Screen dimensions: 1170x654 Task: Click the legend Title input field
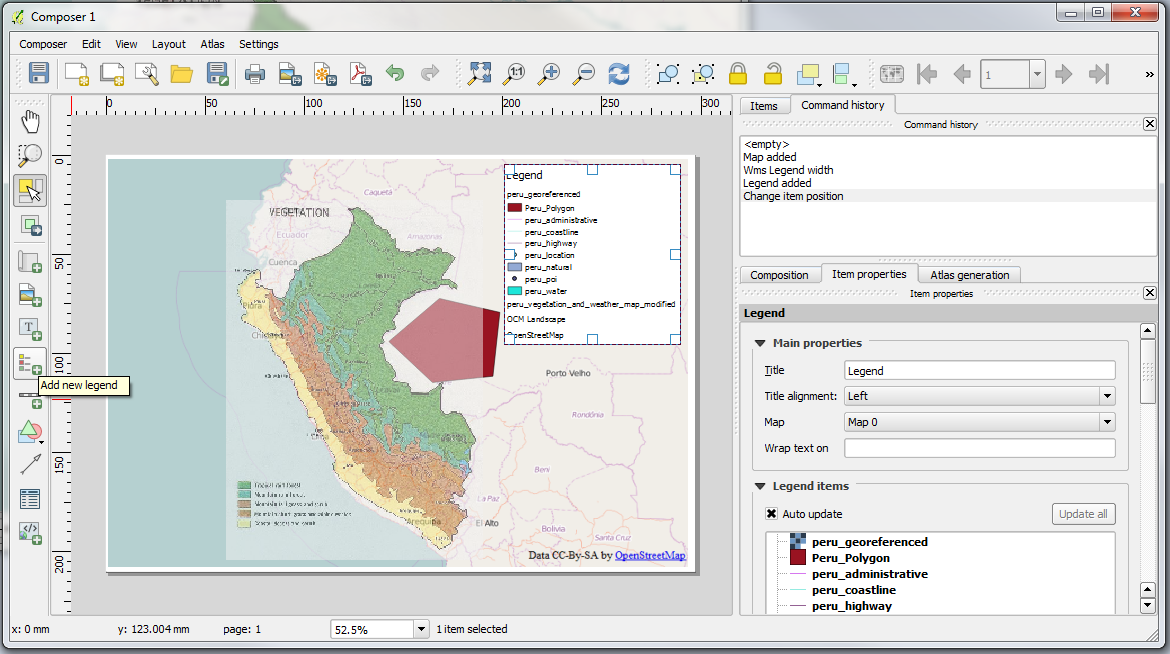tap(979, 370)
